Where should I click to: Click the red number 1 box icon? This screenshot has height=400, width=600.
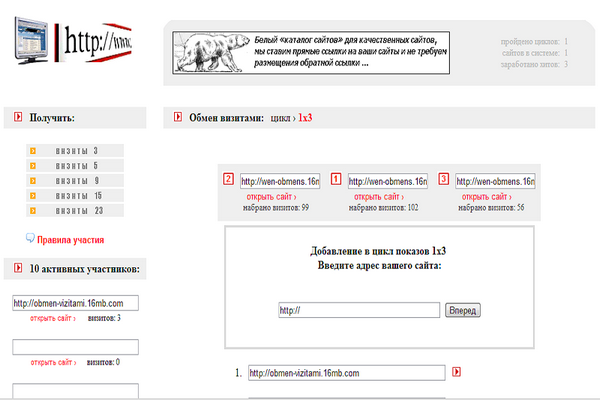point(336,179)
